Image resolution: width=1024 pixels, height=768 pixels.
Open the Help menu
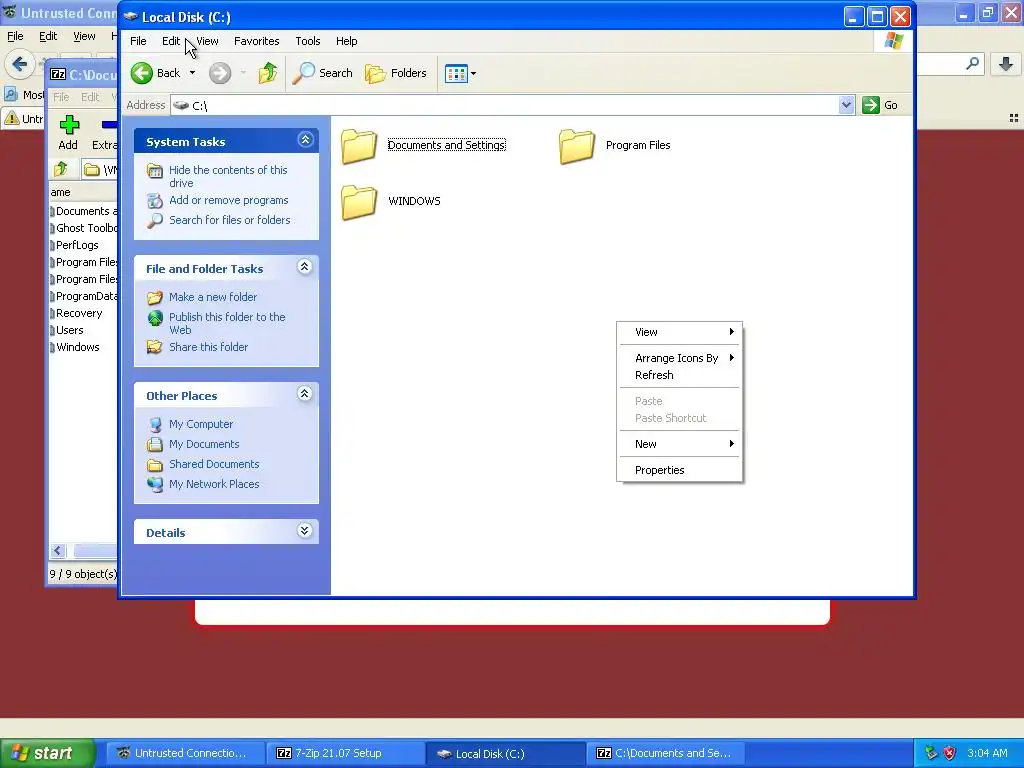(346, 41)
